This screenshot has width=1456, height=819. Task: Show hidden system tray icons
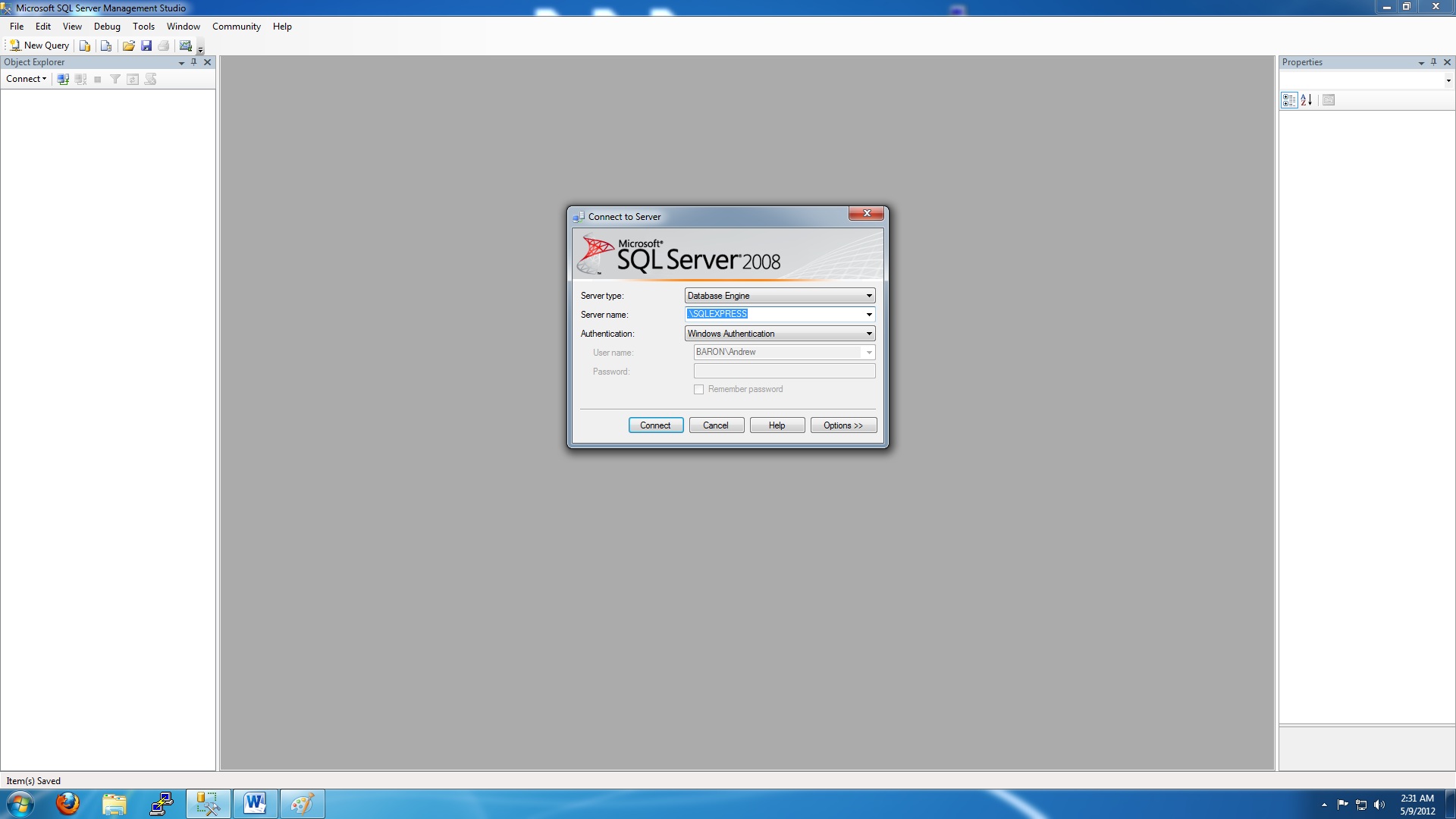1324,805
